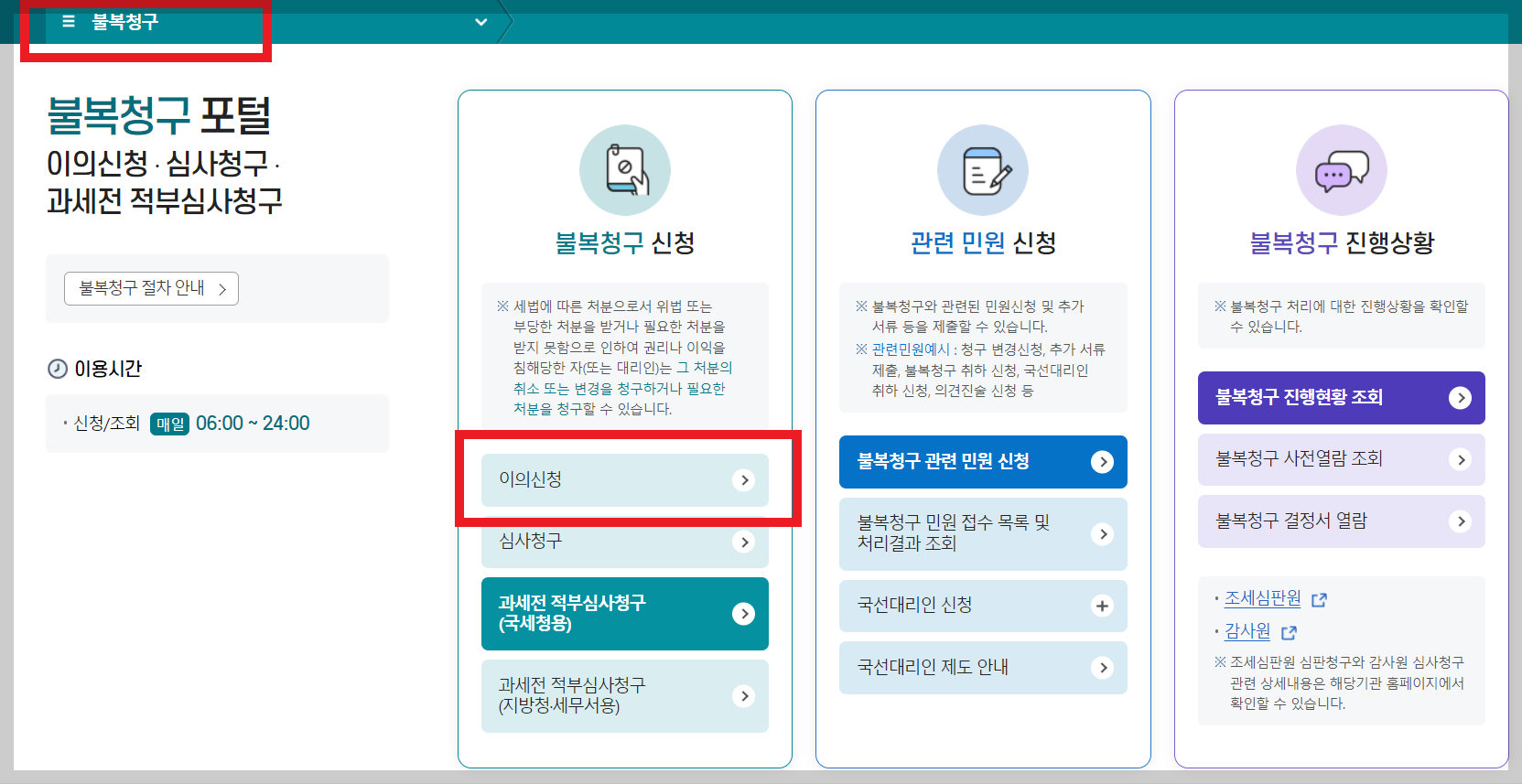This screenshot has width=1522, height=784.
Task: Open the 심사청구 button
Action: 625,542
